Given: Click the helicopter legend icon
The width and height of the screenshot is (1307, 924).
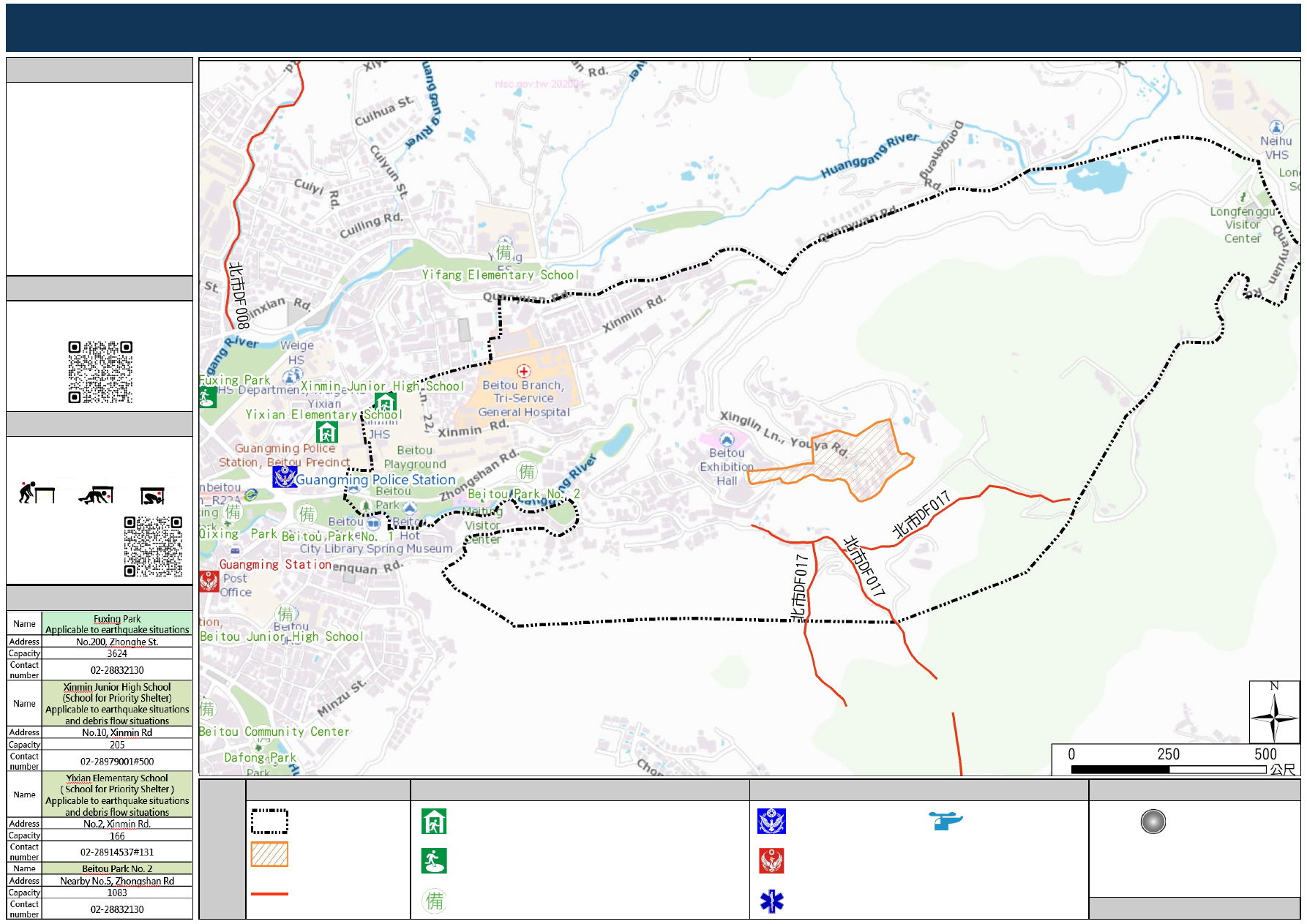Looking at the screenshot, I should pos(945,821).
